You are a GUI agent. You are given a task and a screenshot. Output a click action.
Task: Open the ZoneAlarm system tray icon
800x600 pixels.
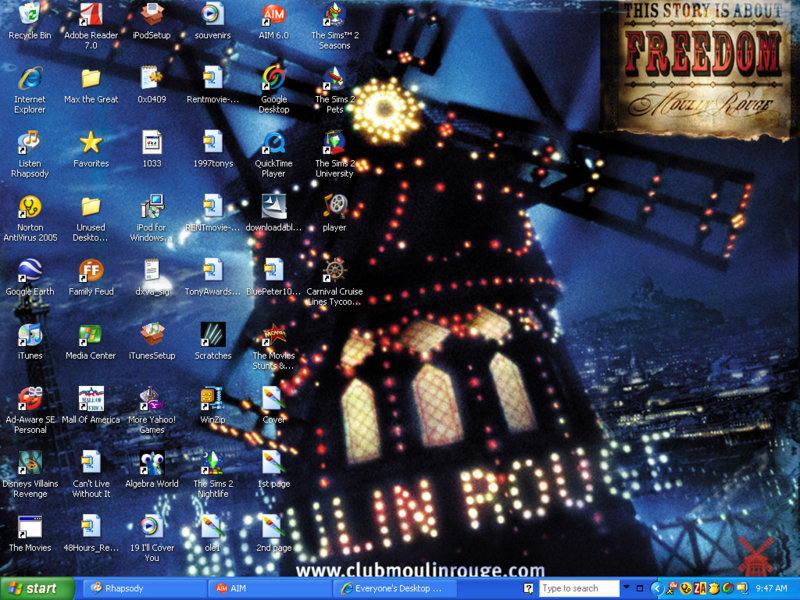pyautogui.click(x=699, y=586)
